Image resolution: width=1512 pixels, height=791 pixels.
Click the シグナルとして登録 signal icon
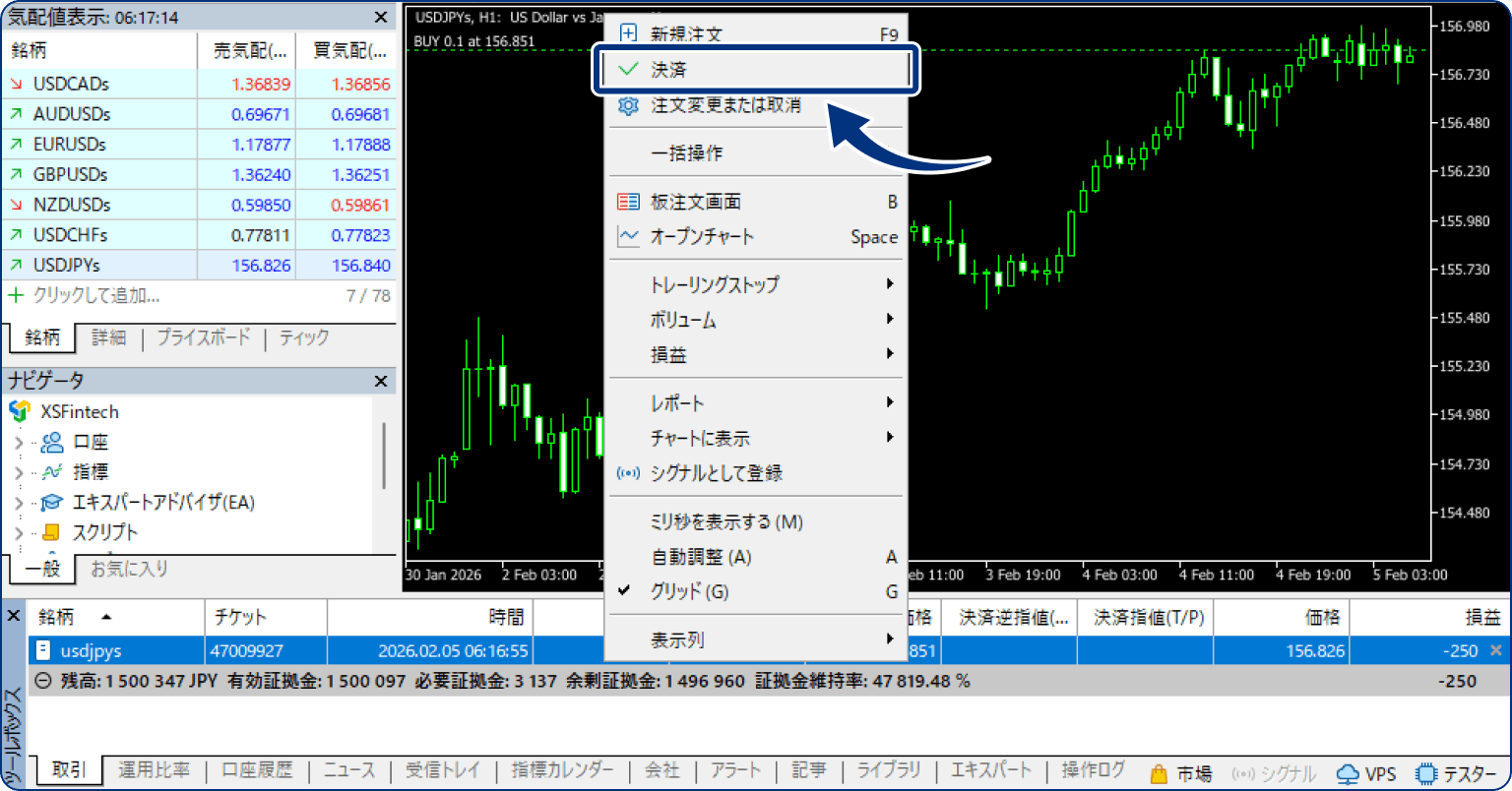point(627,473)
